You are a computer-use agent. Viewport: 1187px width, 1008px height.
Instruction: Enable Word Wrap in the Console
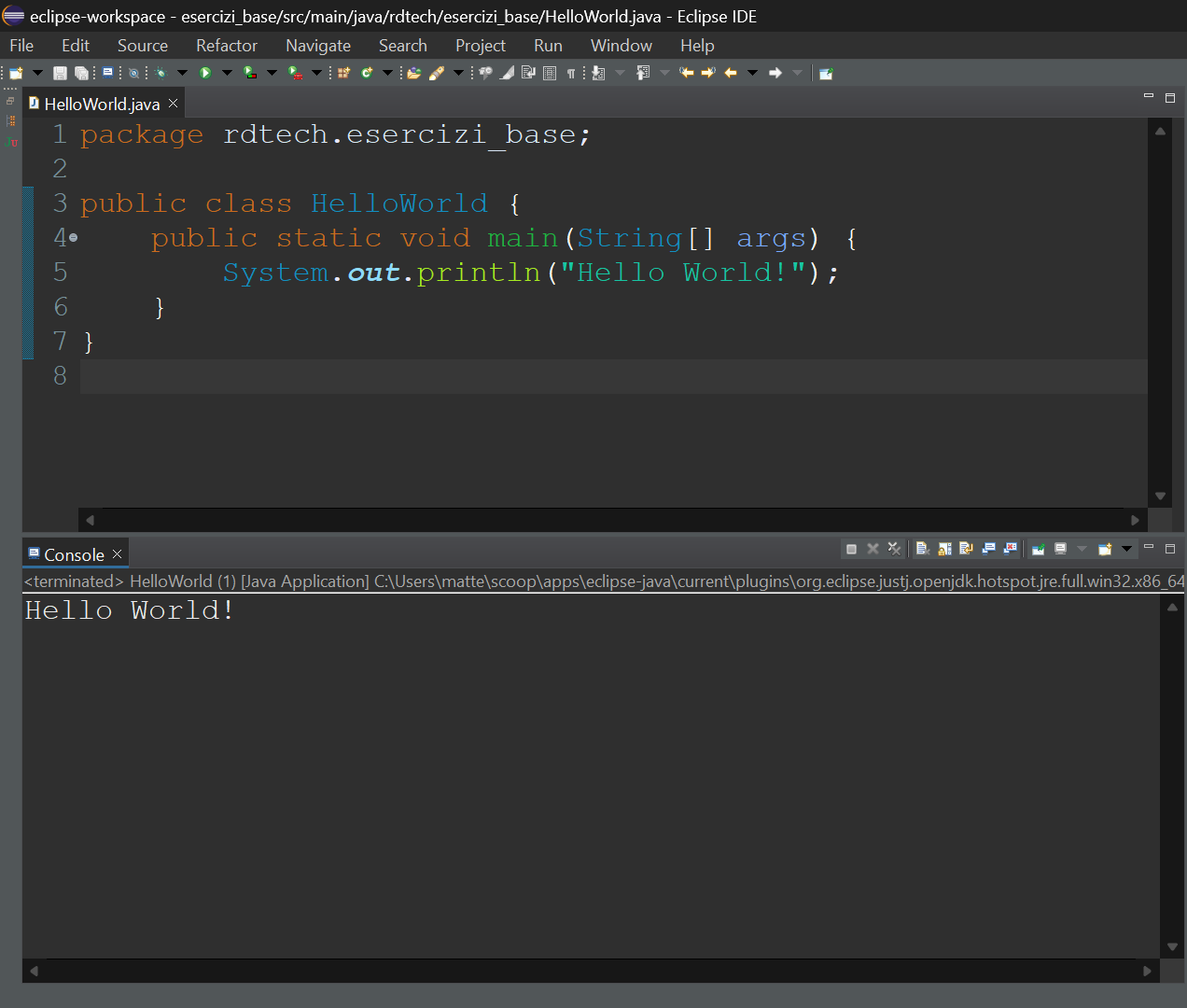pyautogui.click(x=966, y=549)
